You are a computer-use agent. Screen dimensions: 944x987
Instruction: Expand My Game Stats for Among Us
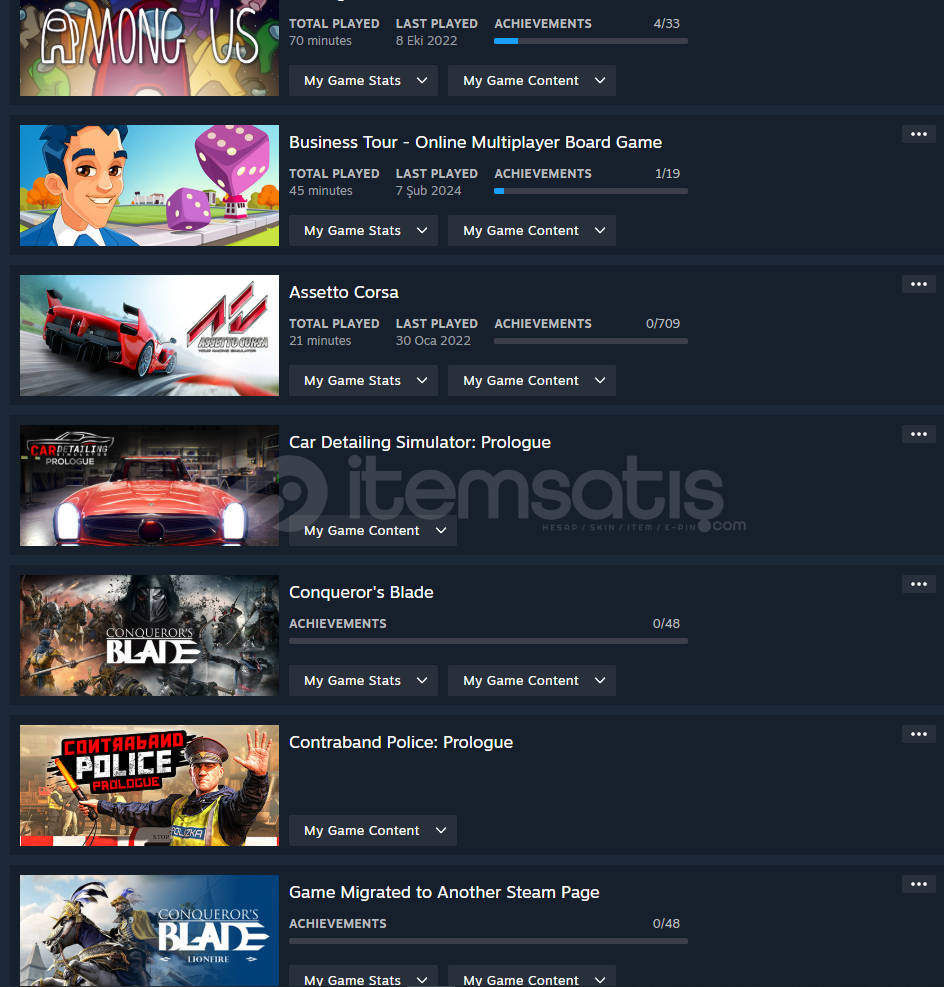[363, 81]
